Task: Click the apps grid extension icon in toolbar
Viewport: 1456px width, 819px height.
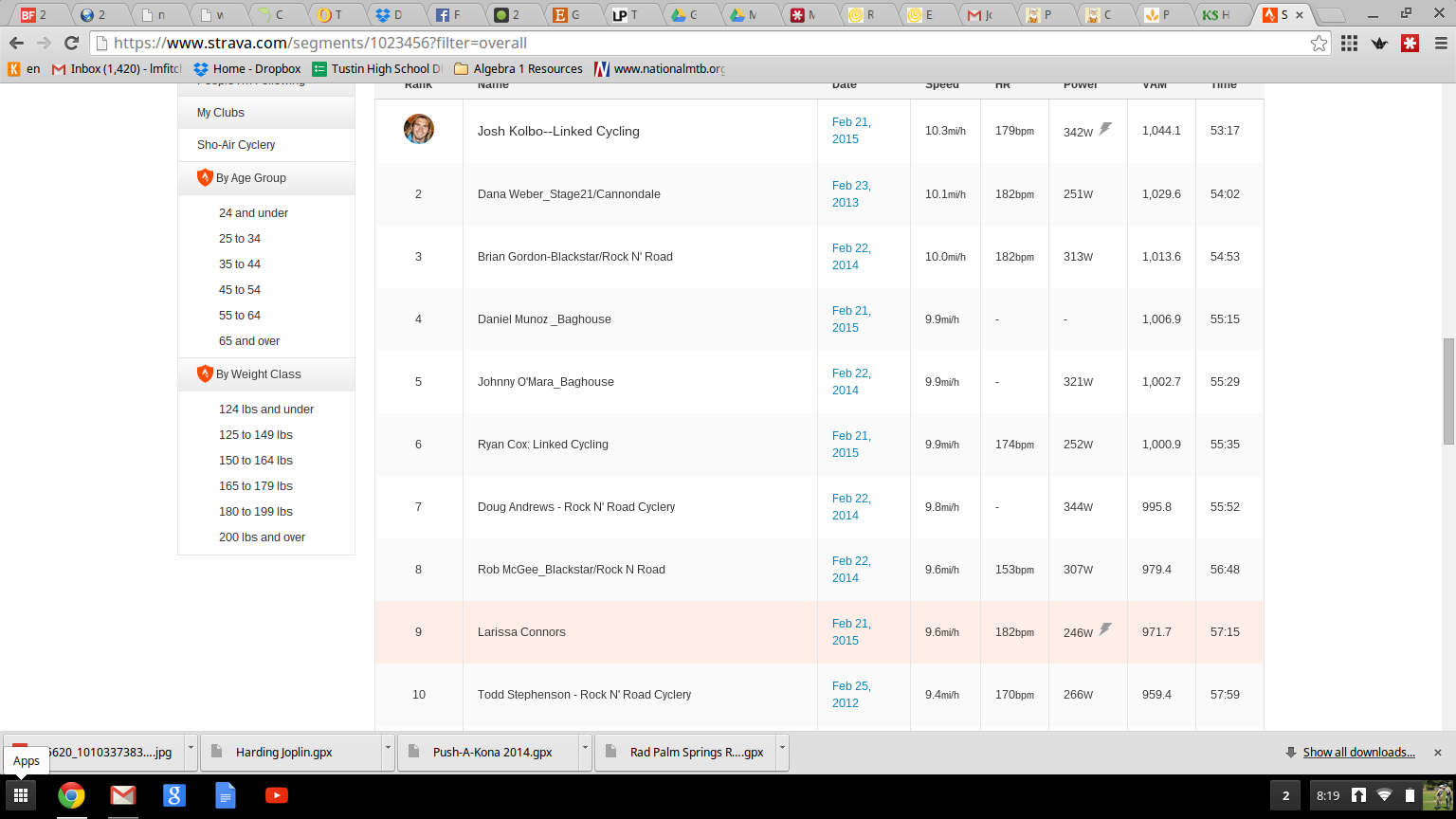Action: tap(1350, 43)
